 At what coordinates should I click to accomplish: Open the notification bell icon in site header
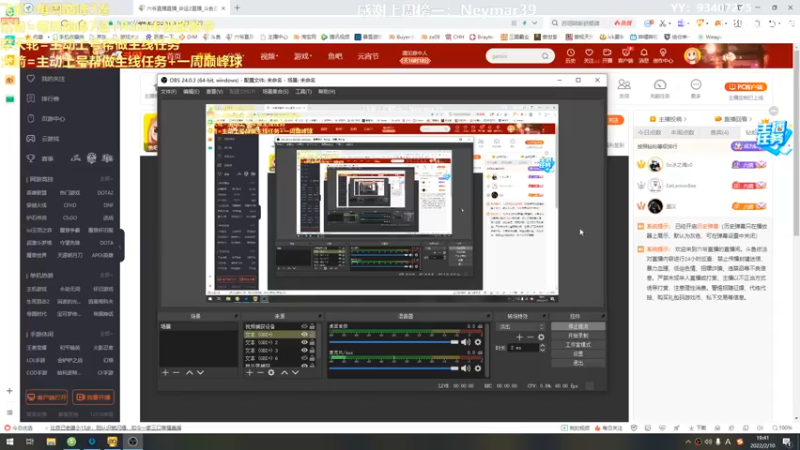pos(644,55)
